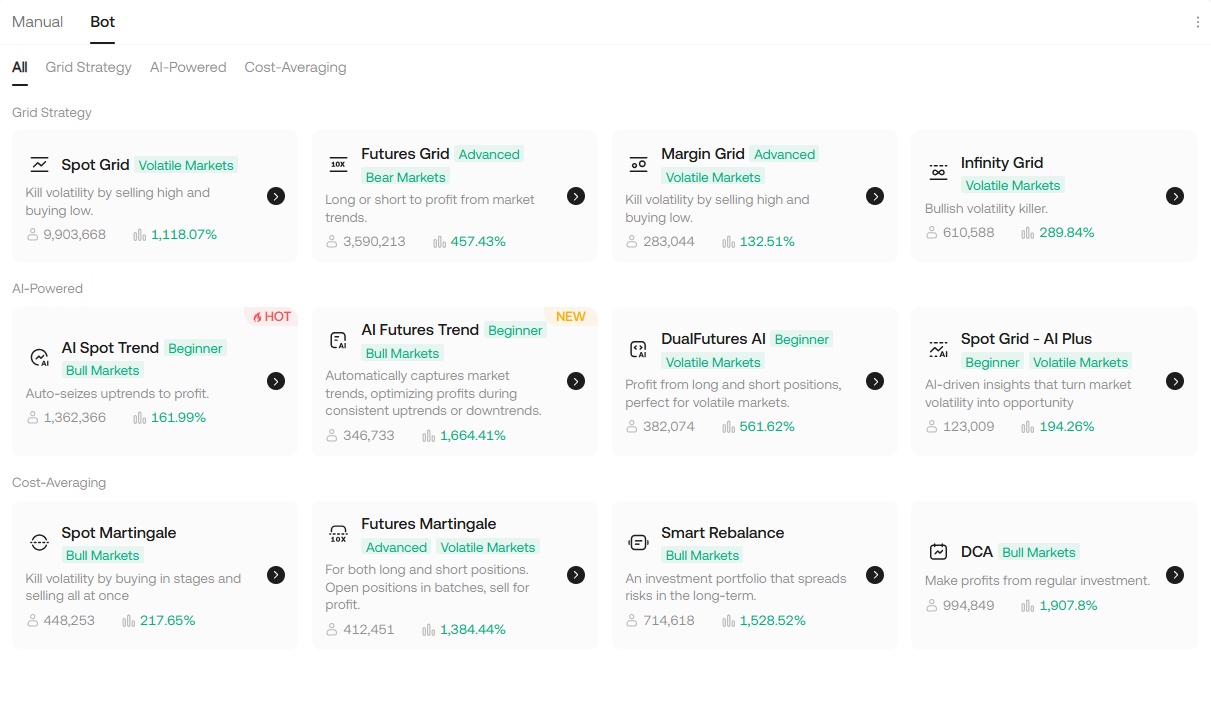Click the AI Spot Trend icon
The image size is (1211, 715).
click(x=39, y=358)
